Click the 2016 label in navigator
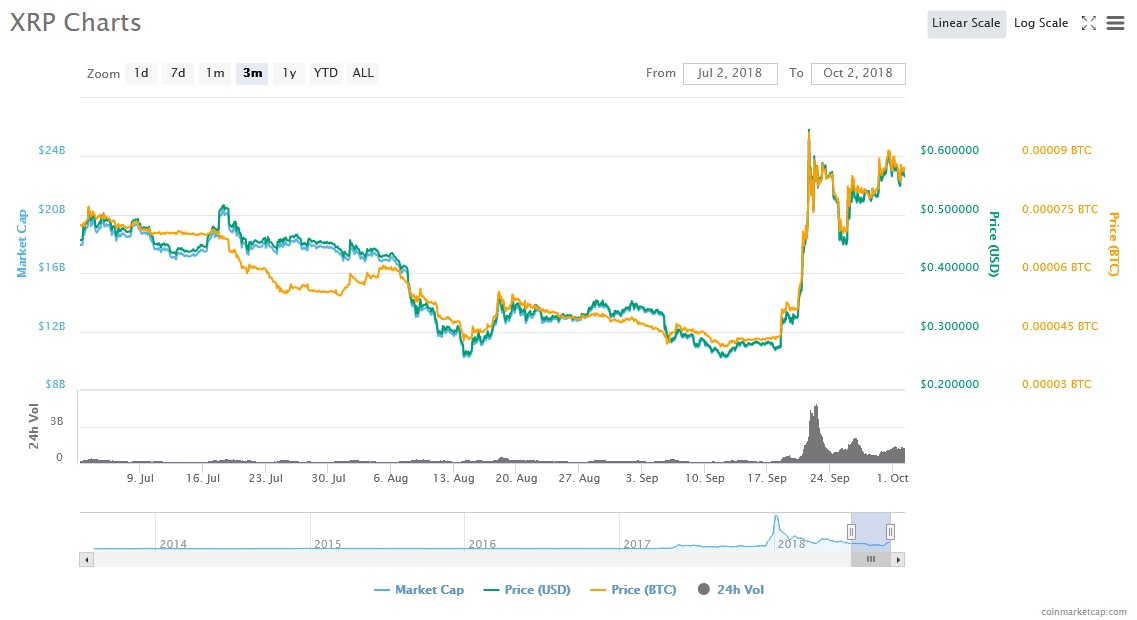The image size is (1137, 620). pyautogui.click(x=482, y=544)
